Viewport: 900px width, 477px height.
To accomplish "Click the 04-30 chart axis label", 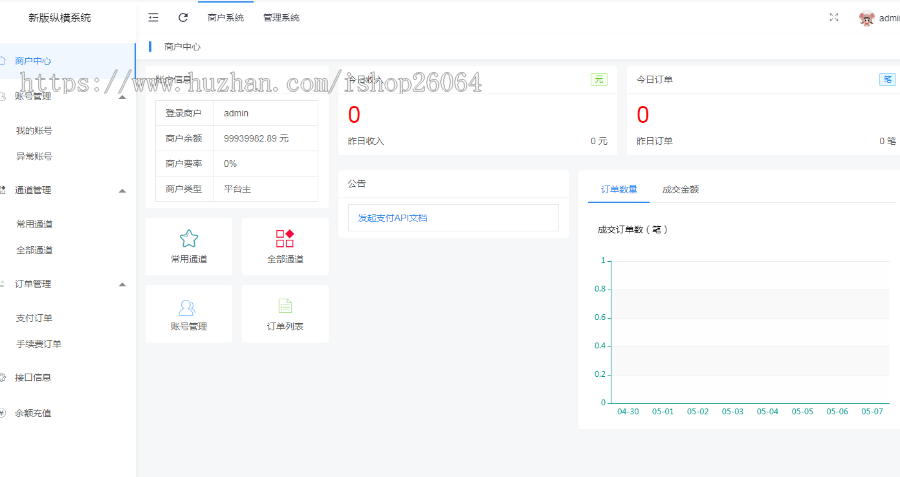I will click(x=628, y=411).
